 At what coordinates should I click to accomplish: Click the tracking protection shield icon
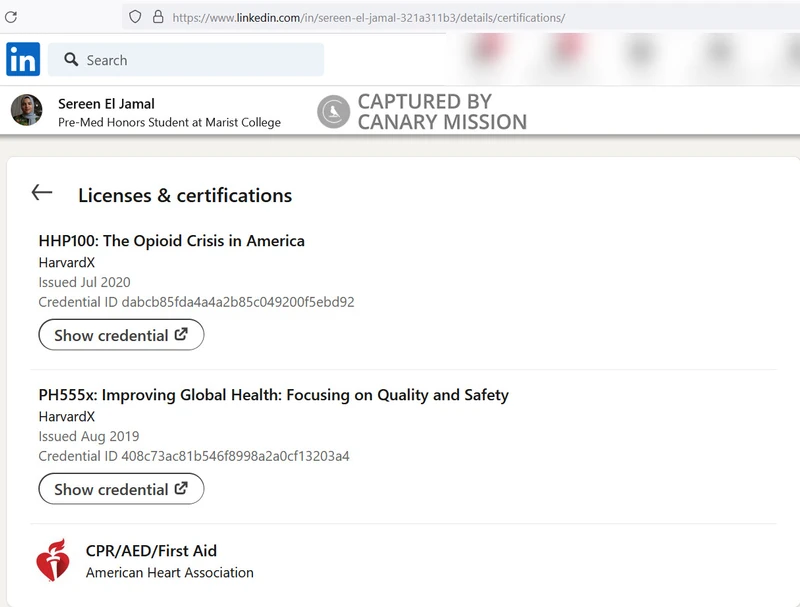pos(135,17)
